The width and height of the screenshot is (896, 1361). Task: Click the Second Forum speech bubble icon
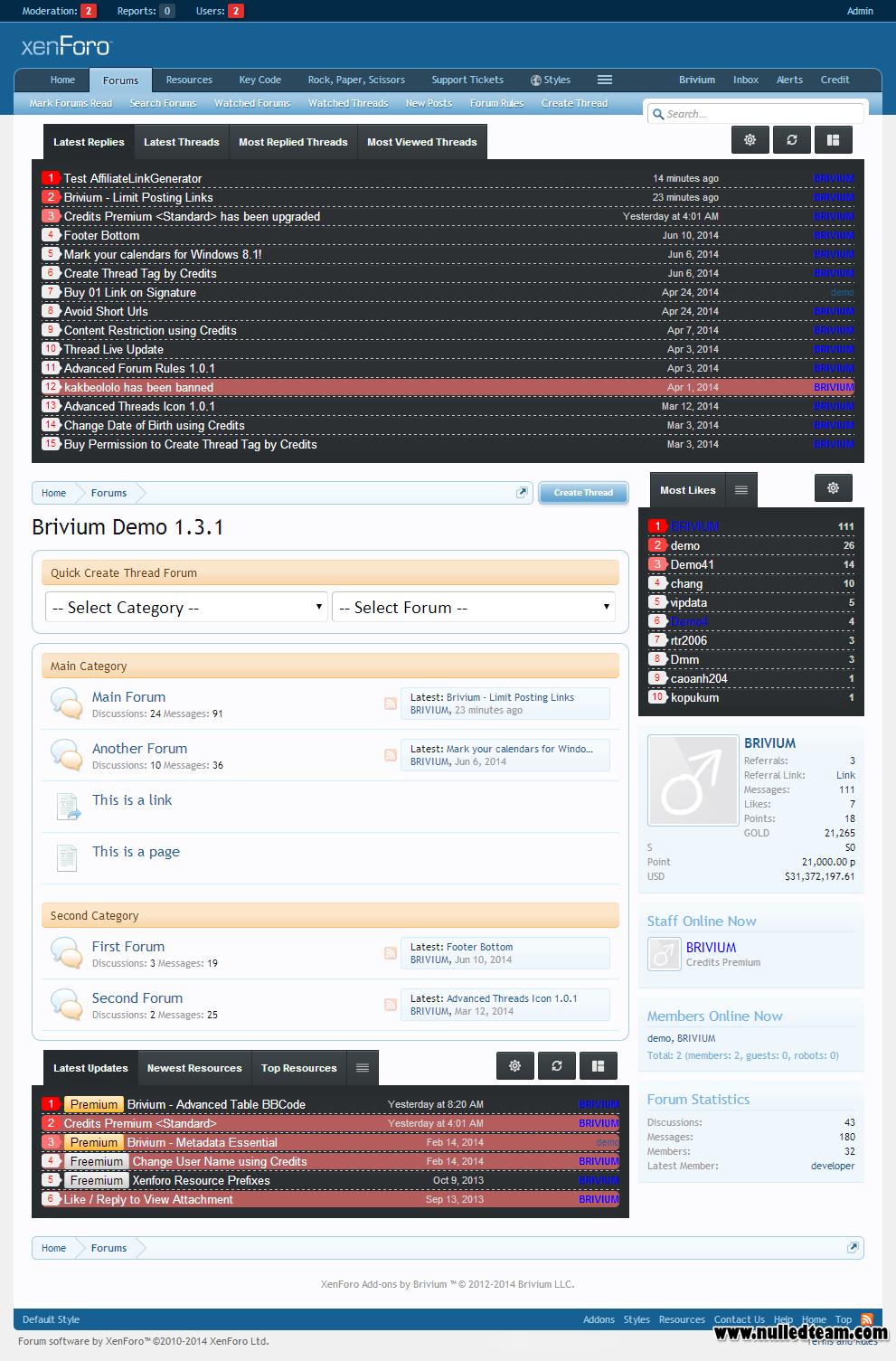(x=67, y=1005)
